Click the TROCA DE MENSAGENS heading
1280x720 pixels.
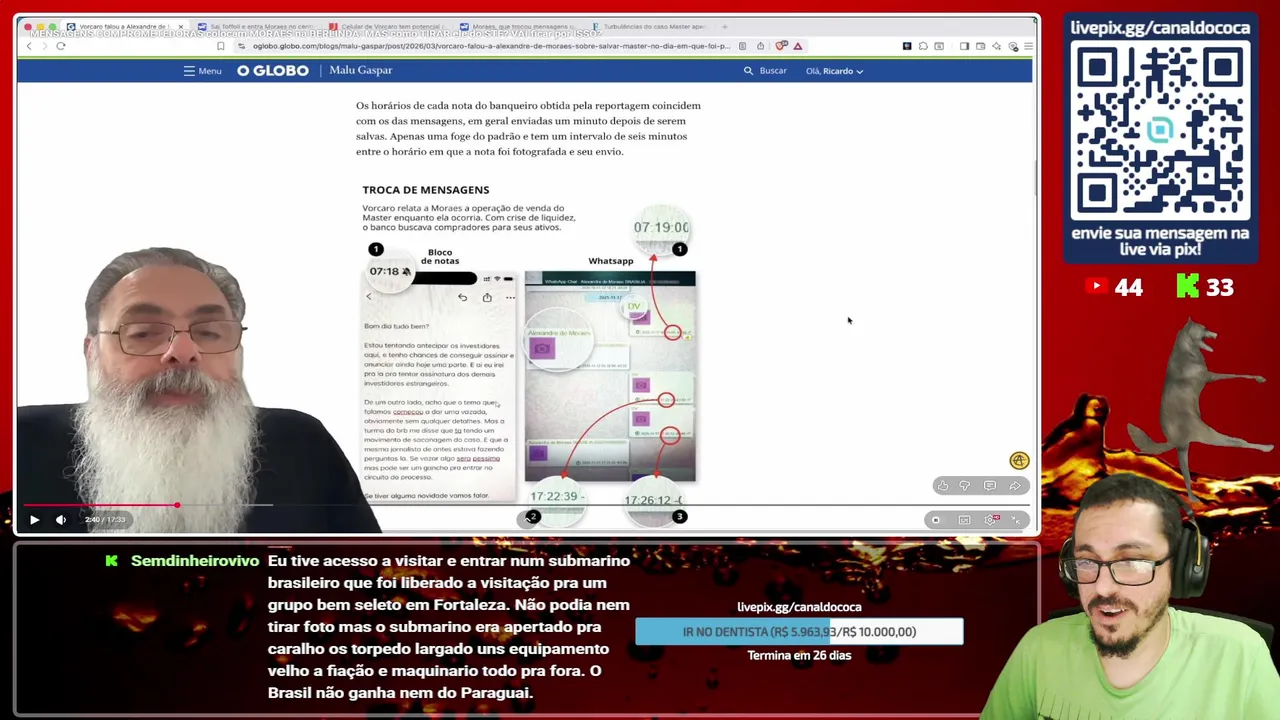426,190
